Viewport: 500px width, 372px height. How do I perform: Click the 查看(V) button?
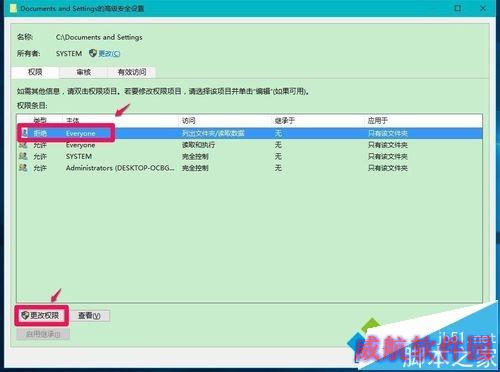tap(89, 315)
